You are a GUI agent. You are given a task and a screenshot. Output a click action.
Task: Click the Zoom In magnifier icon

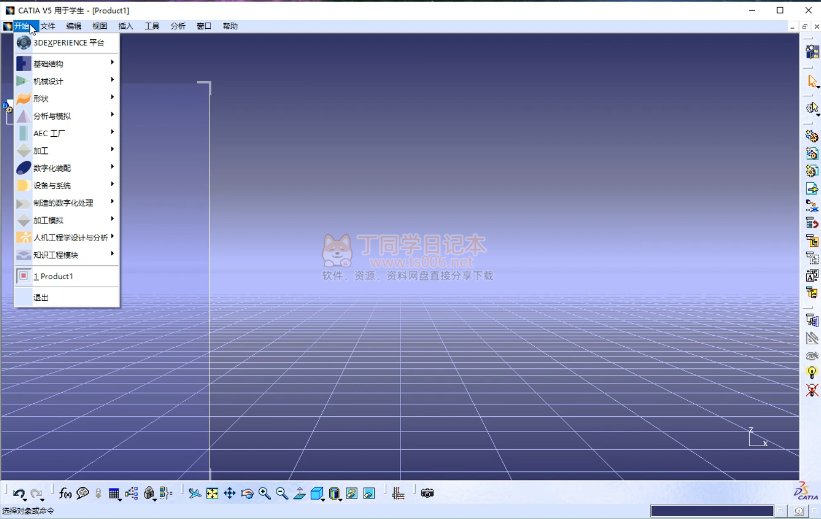pos(265,493)
